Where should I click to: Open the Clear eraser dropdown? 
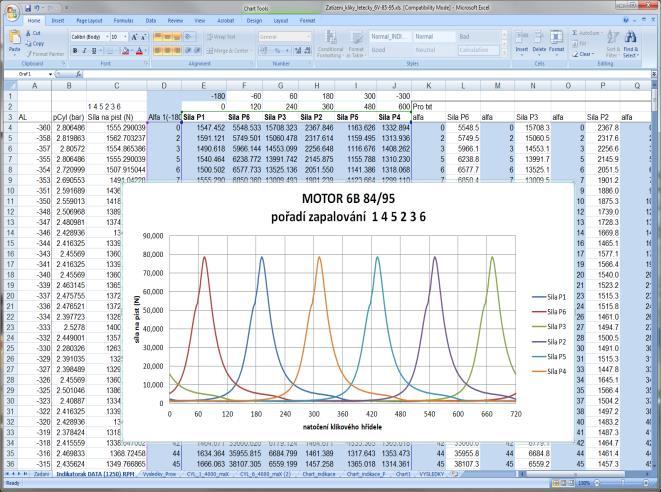583,54
